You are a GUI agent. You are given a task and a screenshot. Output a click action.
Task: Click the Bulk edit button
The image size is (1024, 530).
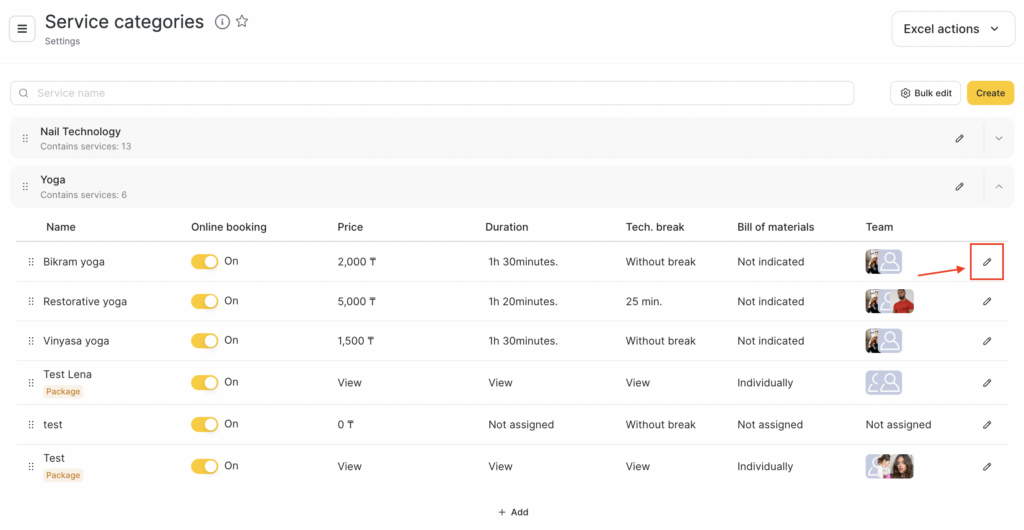[925, 93]
